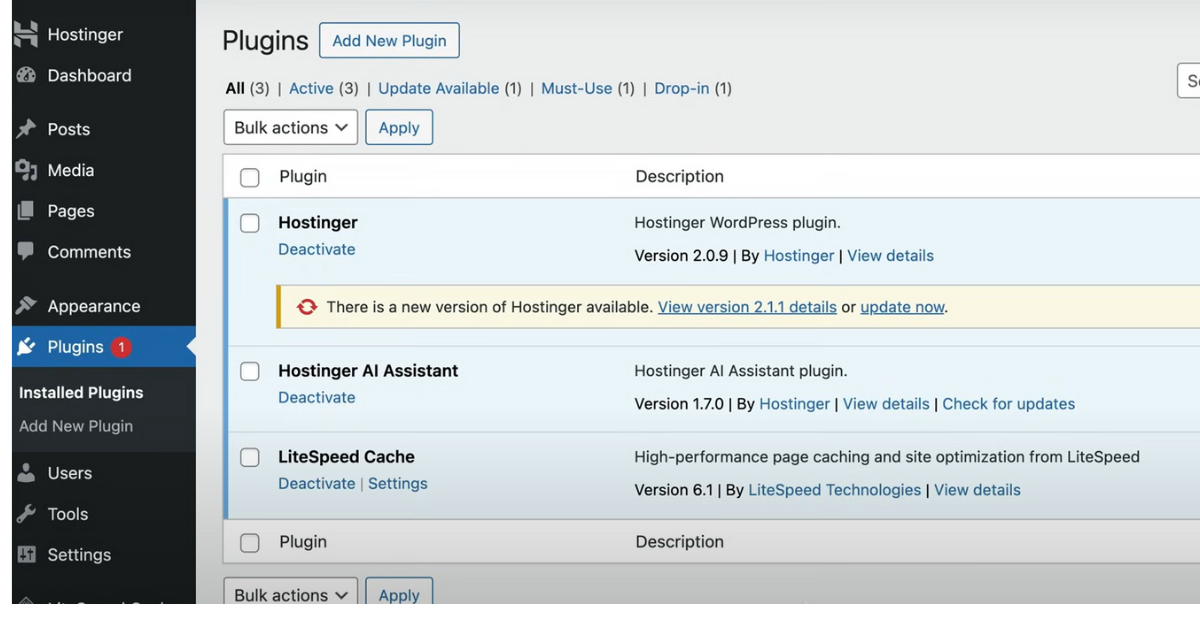Tick the select-all checkbox in table footer

click(250, 542)
